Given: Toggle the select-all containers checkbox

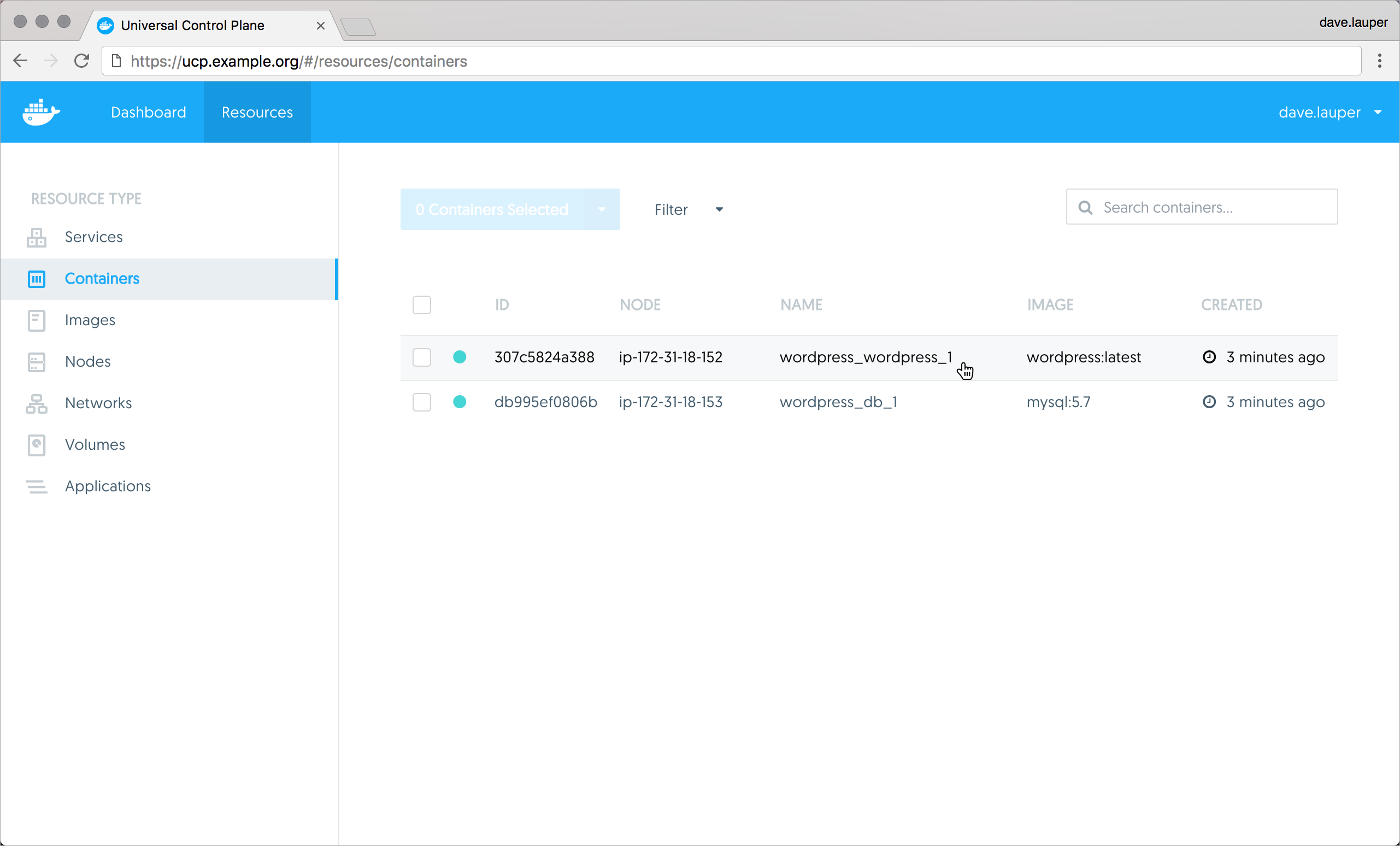Looking at the screenshot, I should [422, 305].
